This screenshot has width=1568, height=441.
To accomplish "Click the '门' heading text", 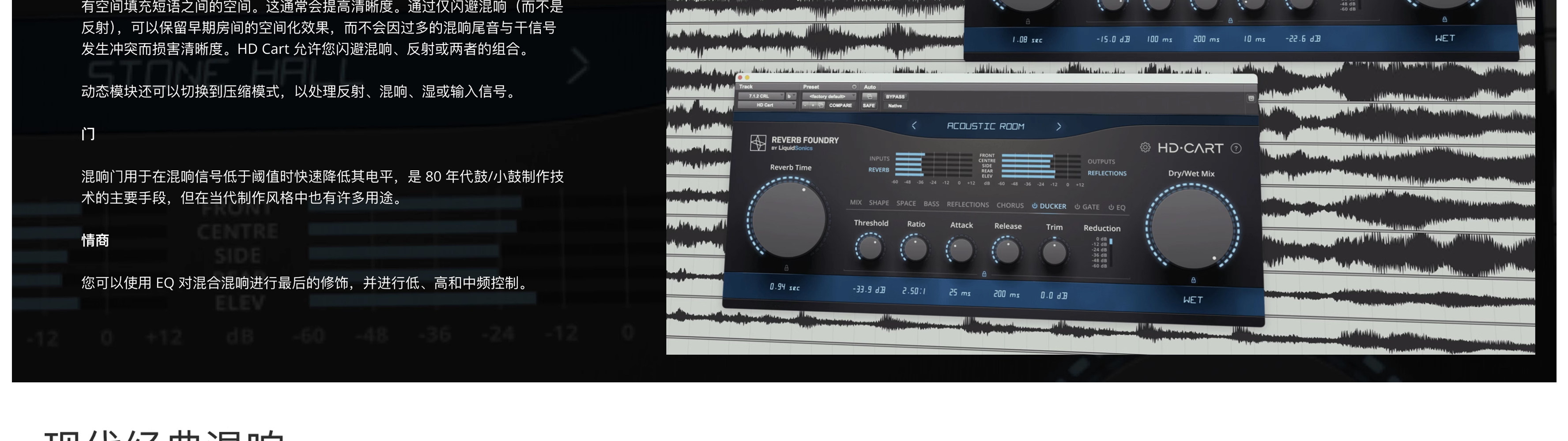I will click(88, 134).
